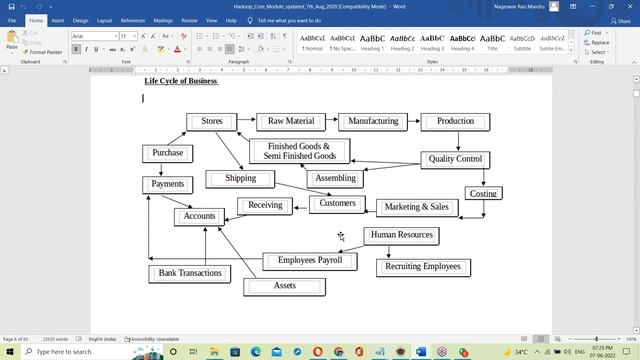
Task: Toggle align right
Action: click(220, 49)
